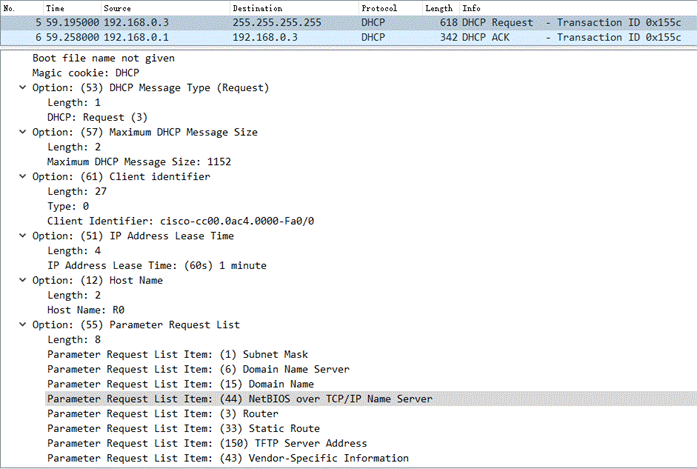Select the Subnet Mask parameter request item
This screenshot has height=469, width=697.
click(177, 354)
